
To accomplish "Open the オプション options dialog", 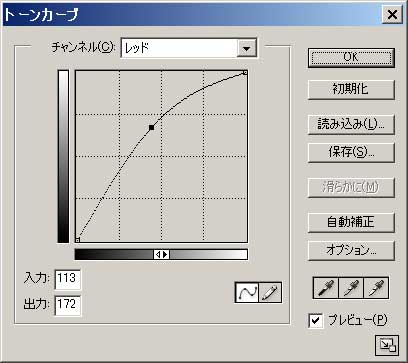I will coord(351,250).
